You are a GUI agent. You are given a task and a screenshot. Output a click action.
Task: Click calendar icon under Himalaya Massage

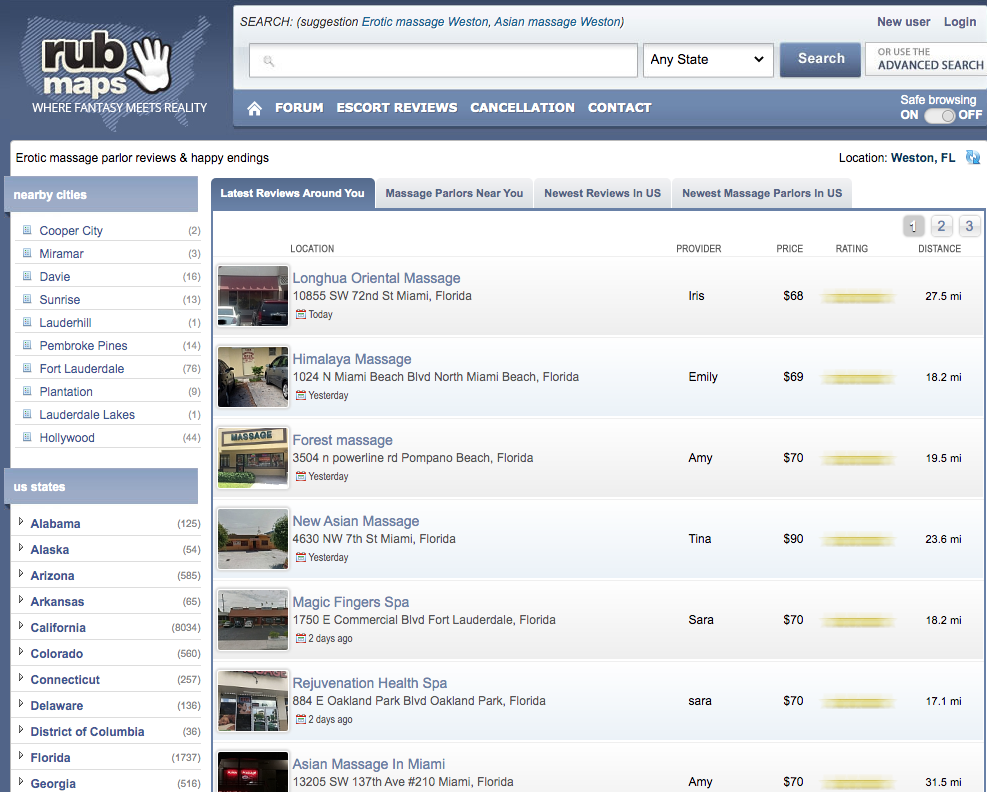tap(301, 395)
